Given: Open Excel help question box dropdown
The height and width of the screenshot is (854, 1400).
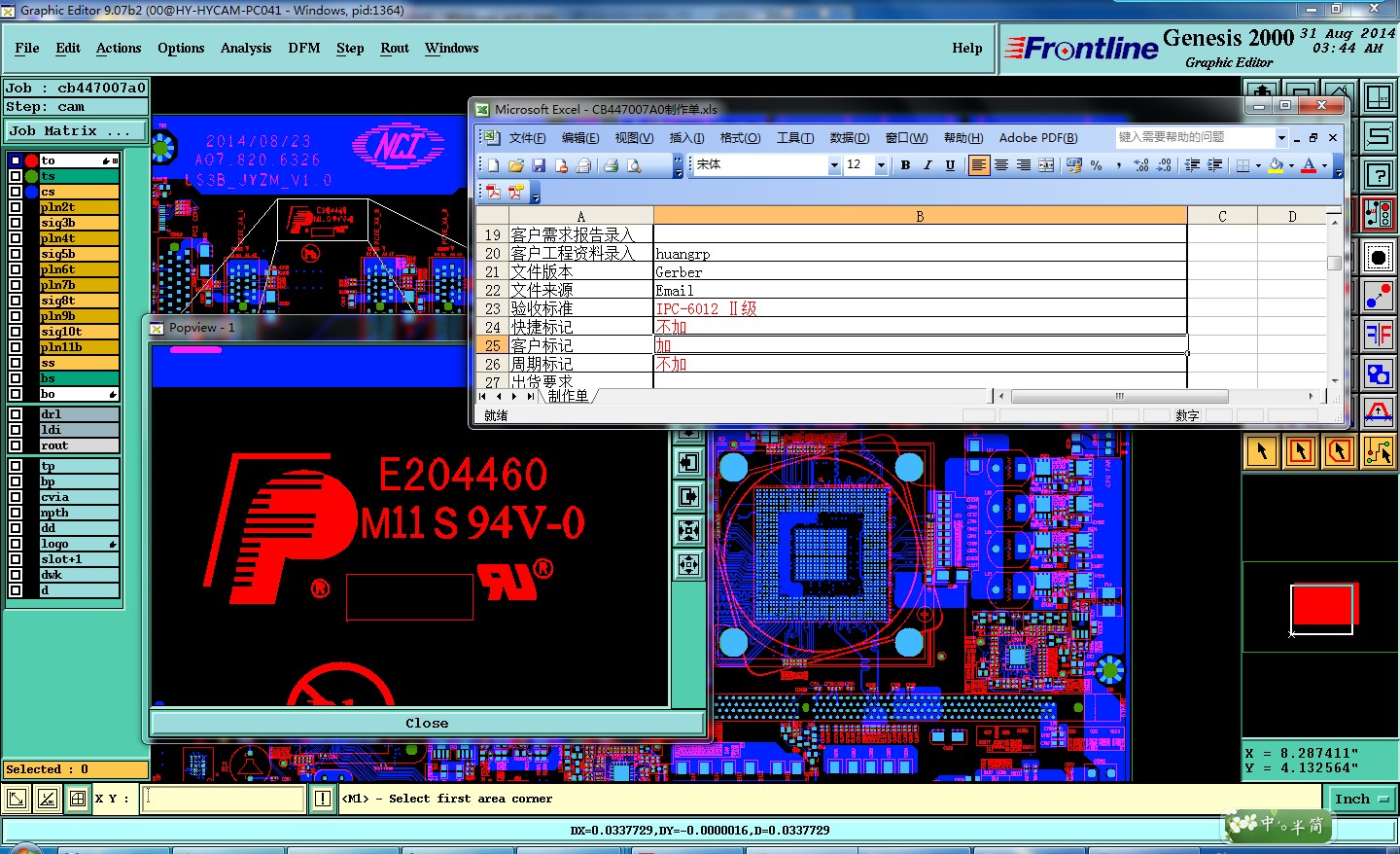Looking at the screenshot, I should click(x=1281, y=138).
